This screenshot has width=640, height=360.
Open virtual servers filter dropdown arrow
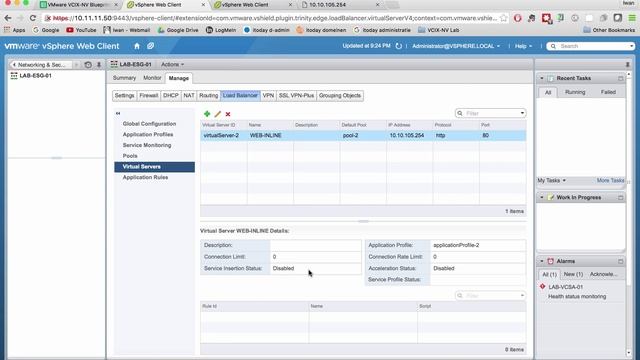522,113
